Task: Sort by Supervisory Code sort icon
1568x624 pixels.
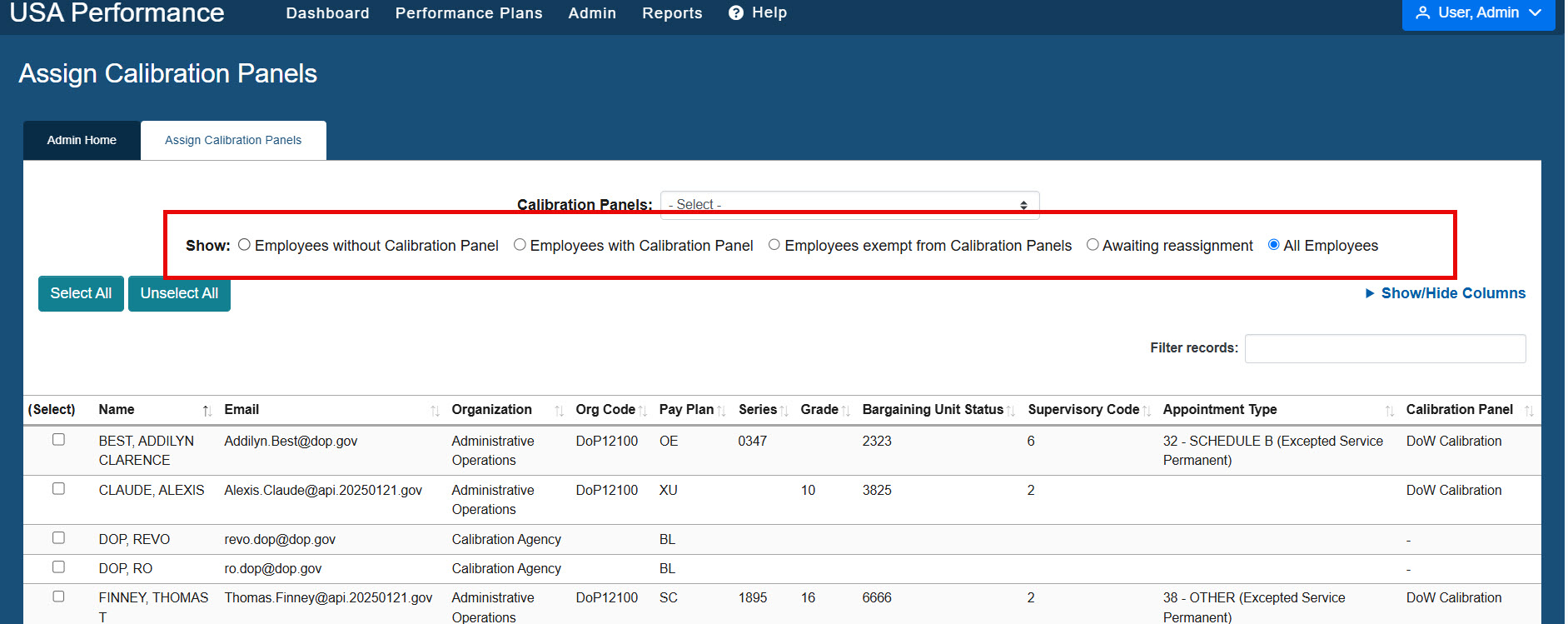Action: pos(1146,411)
